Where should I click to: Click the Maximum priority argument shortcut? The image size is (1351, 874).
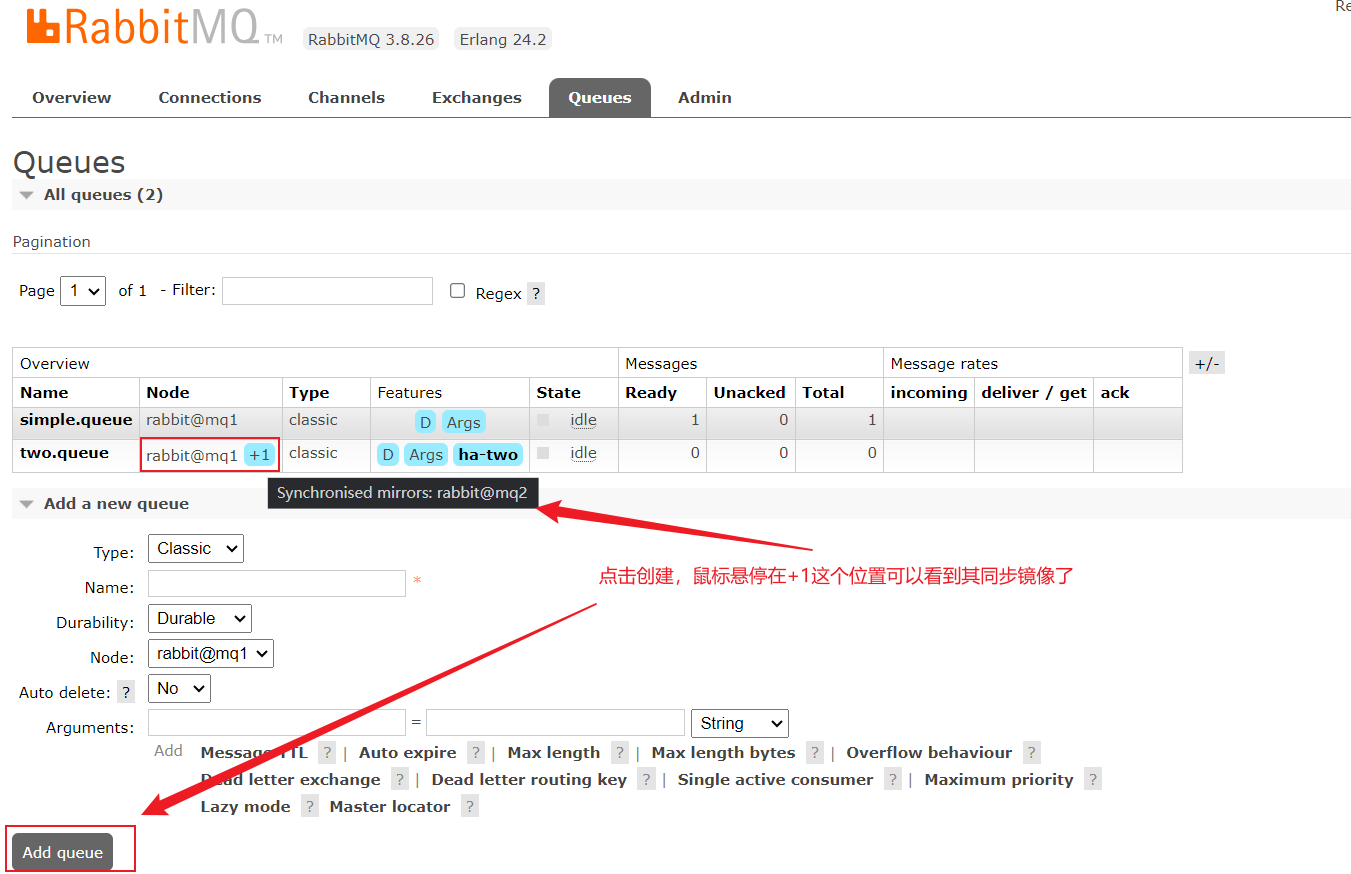(999, 780)
